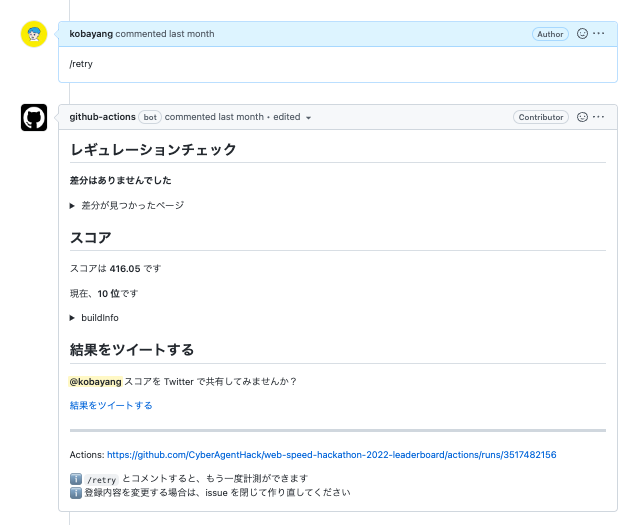Viewport: 631px width, 525px height.
Task: Click the @kobayang mention
Action: pyautogui.click(x=95, y=381)
